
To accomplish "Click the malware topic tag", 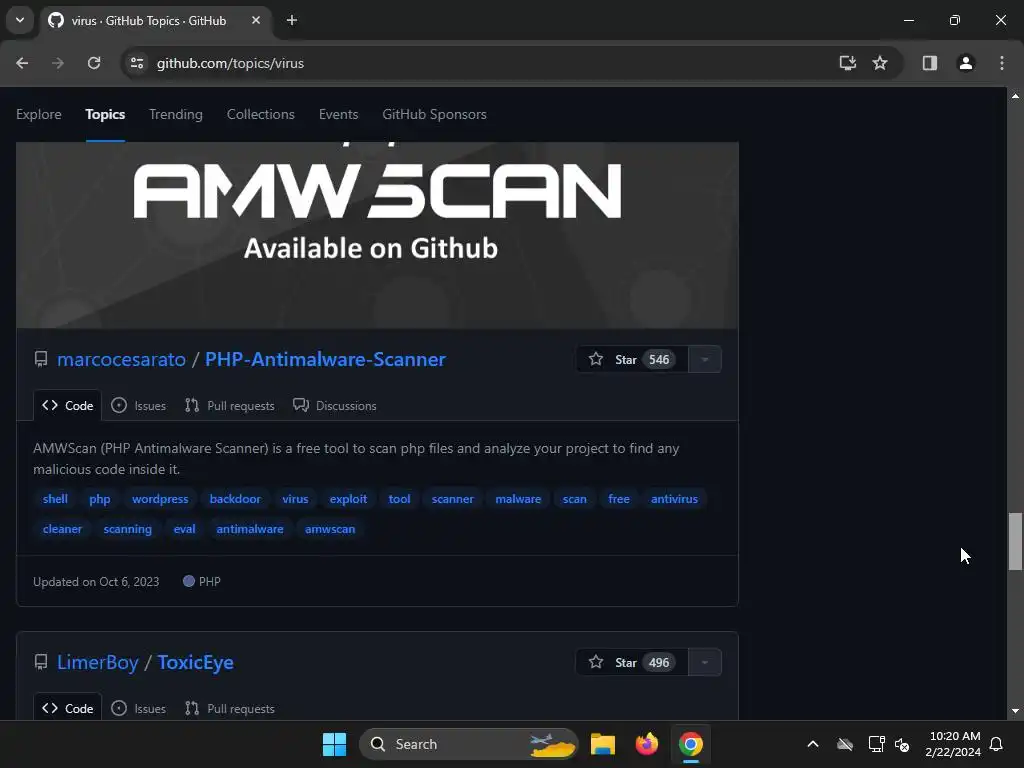I will pos(519,499).
